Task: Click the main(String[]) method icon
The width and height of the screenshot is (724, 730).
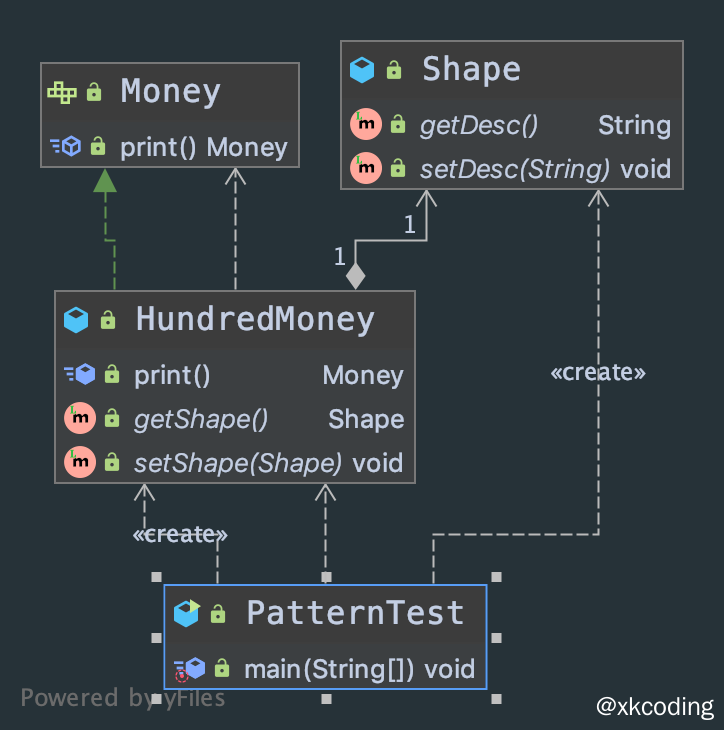Action: tap(189, 668)
